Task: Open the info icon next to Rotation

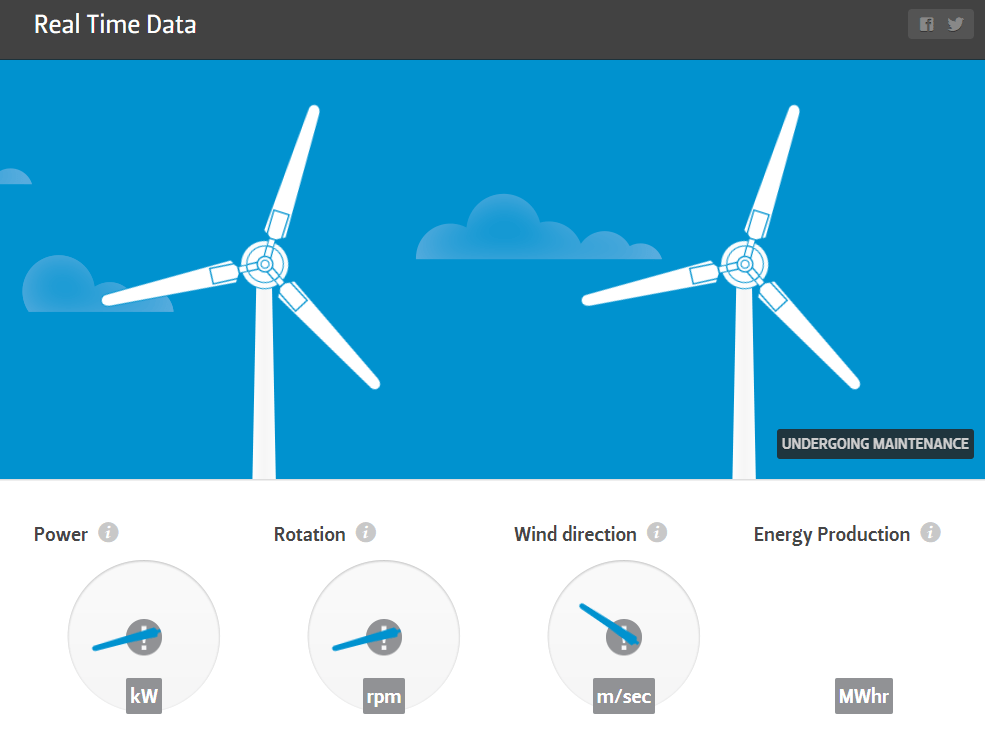Action: point(366,532)
